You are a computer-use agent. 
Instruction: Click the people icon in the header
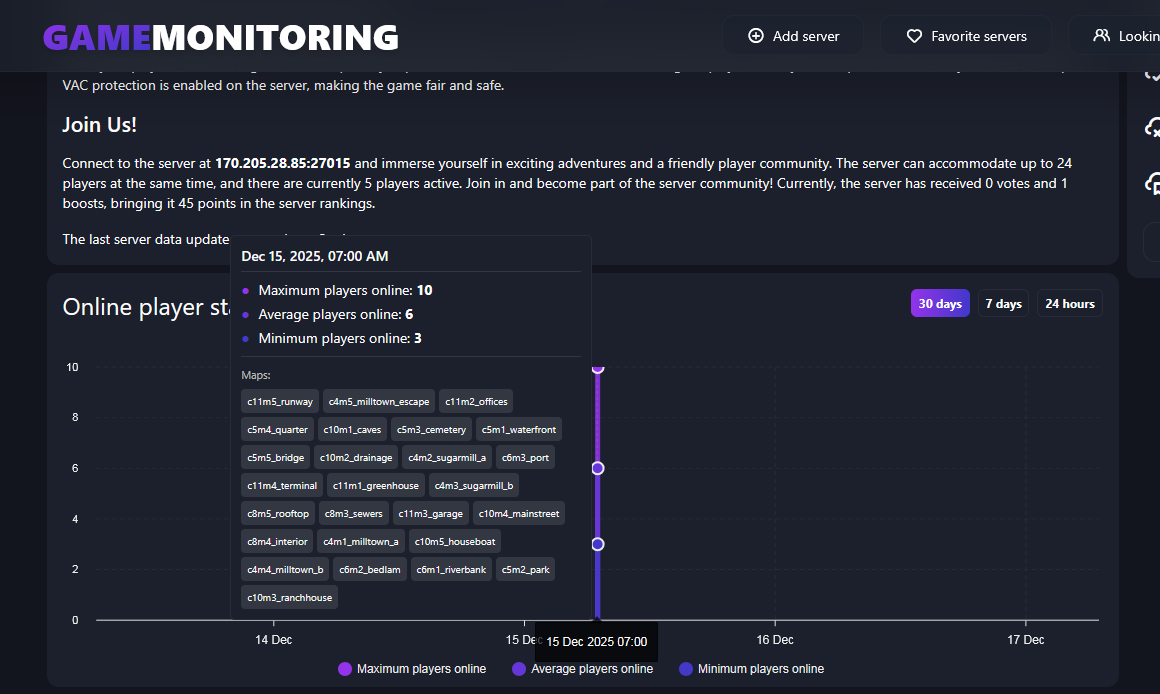1101,36
